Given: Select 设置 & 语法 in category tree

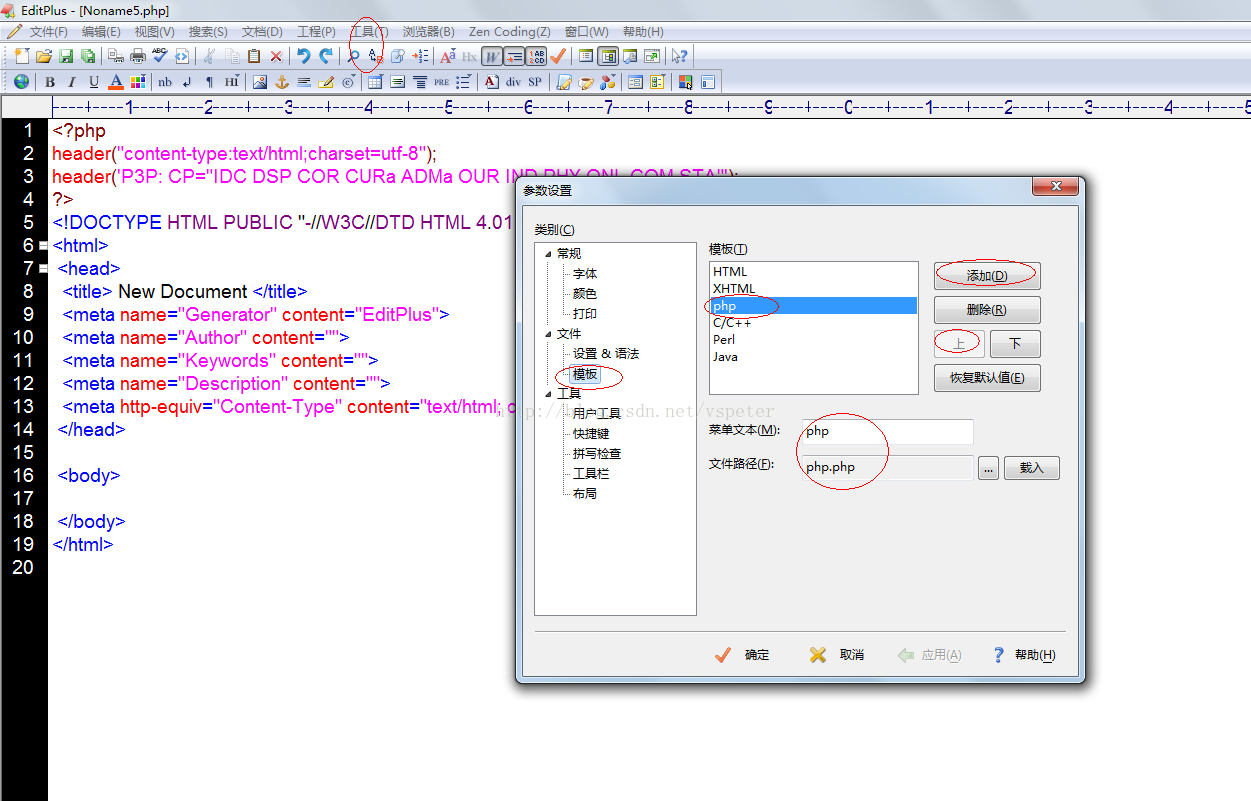Looking at the screenshot, I should [x=605, y=354].
